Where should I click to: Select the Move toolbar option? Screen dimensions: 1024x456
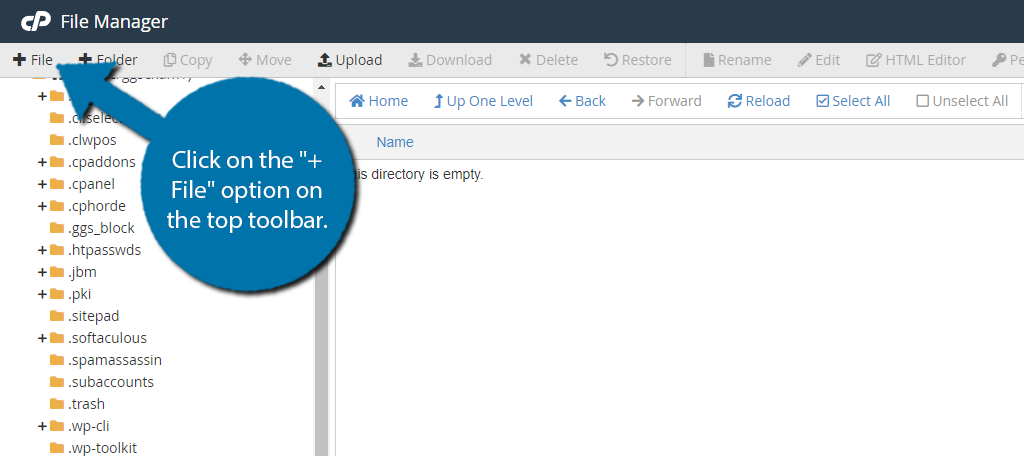point(265,60)
